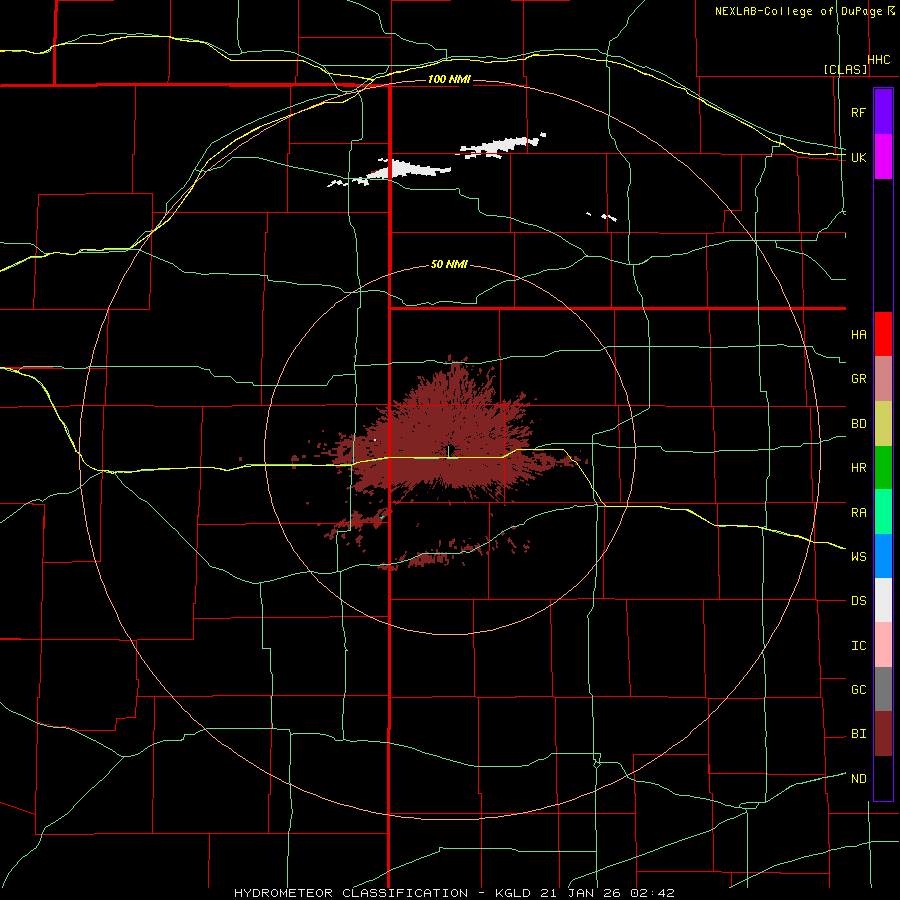Click the GR pink-brown legend swatch
Viewport: 900px width, 900px height.
coord(883,378)
